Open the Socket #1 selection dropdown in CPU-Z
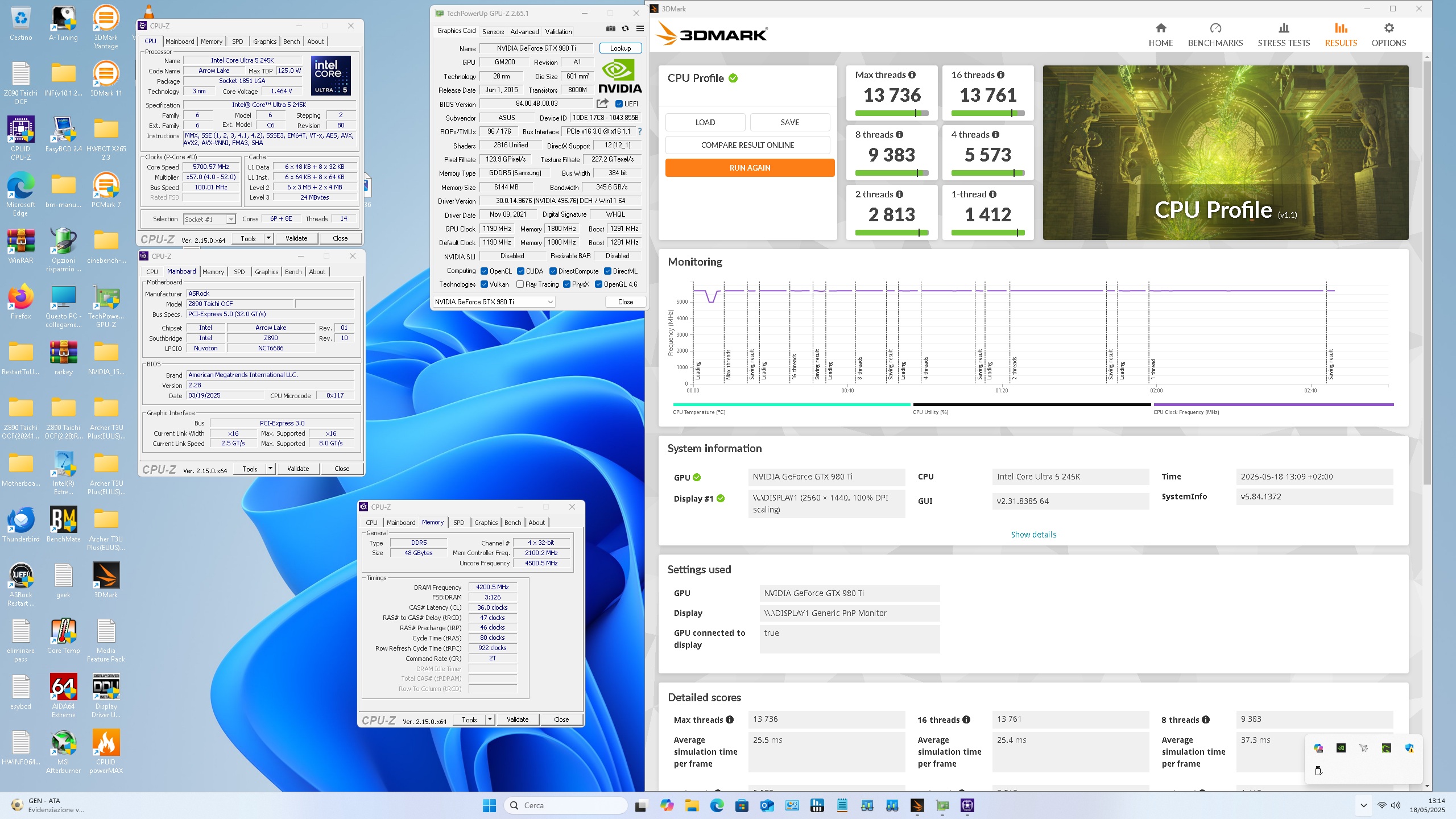The width and height of the screenshot is (1456, 819). (x=209, y=220)
